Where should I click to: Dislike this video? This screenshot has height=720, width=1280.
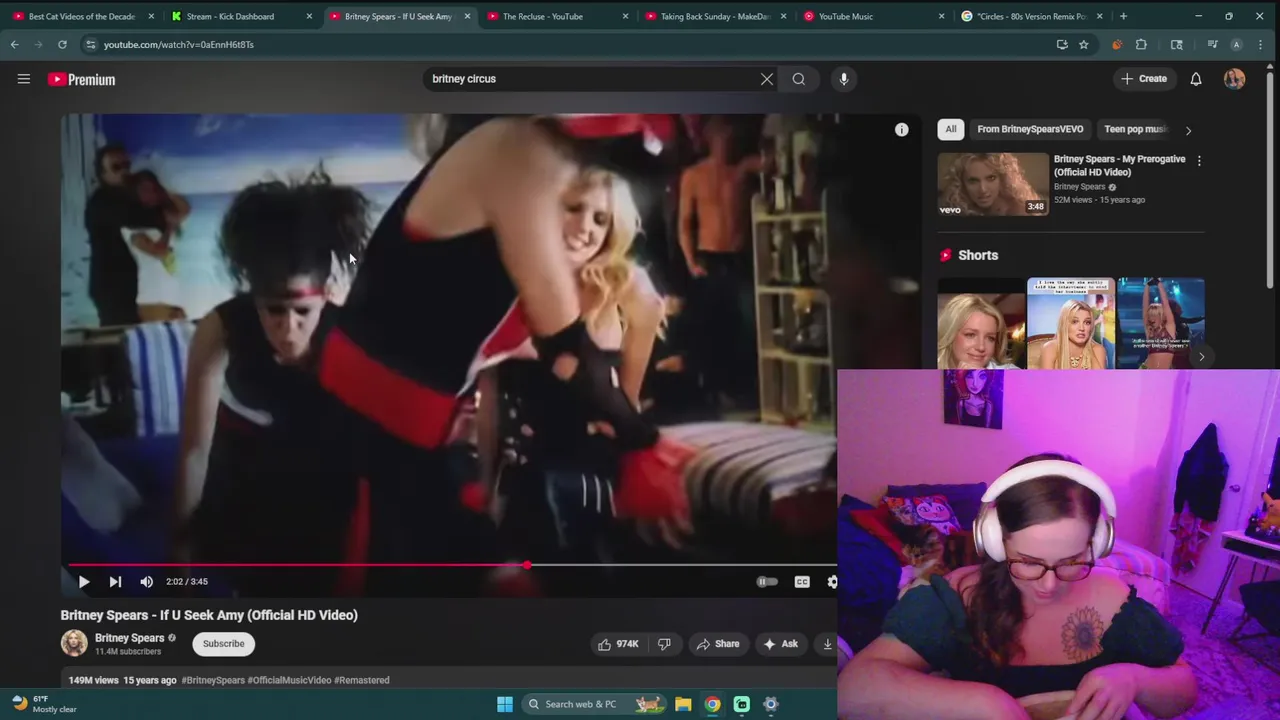[x=664, y=644]
